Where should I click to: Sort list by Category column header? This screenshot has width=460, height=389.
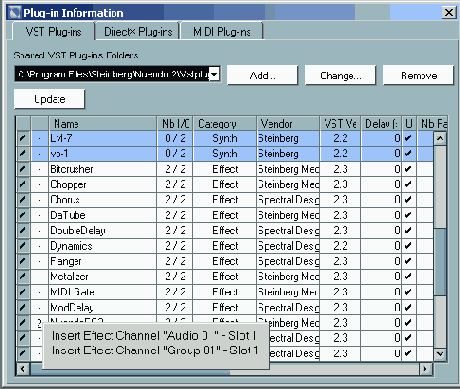pyautogui.click(x=225, y=124)
